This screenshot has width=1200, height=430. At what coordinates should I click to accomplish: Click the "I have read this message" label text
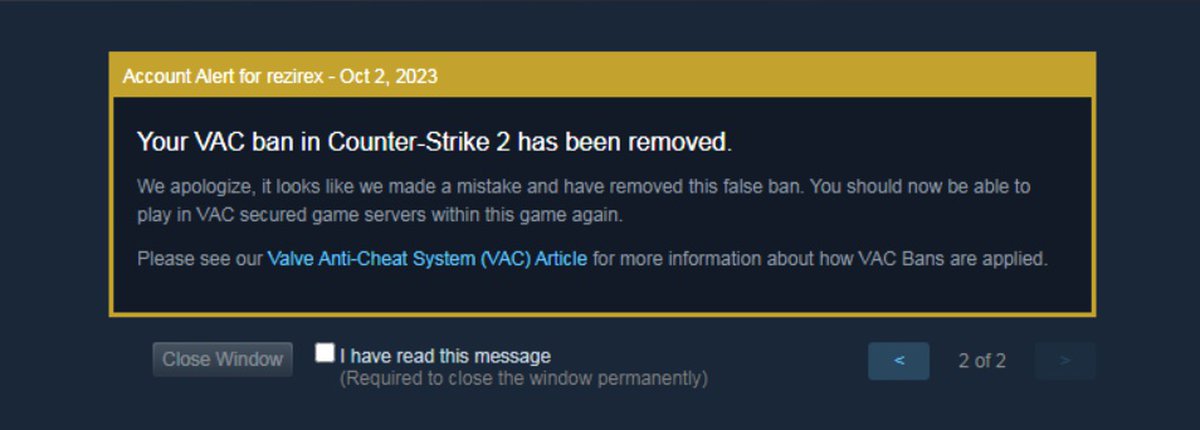click(445, 356)
